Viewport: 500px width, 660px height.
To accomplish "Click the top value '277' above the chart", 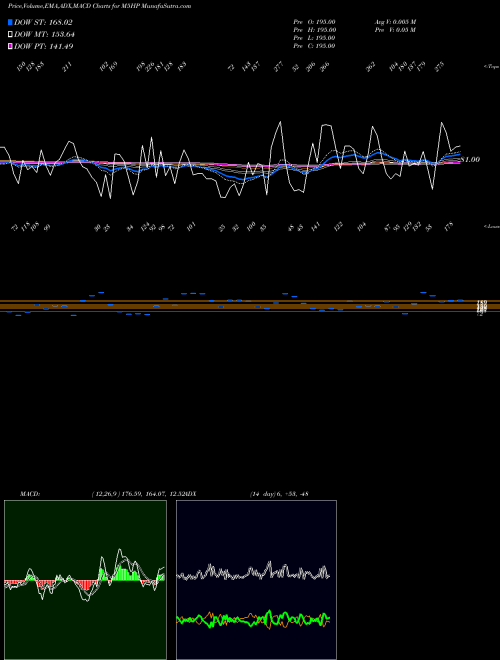I will point(279,67).
